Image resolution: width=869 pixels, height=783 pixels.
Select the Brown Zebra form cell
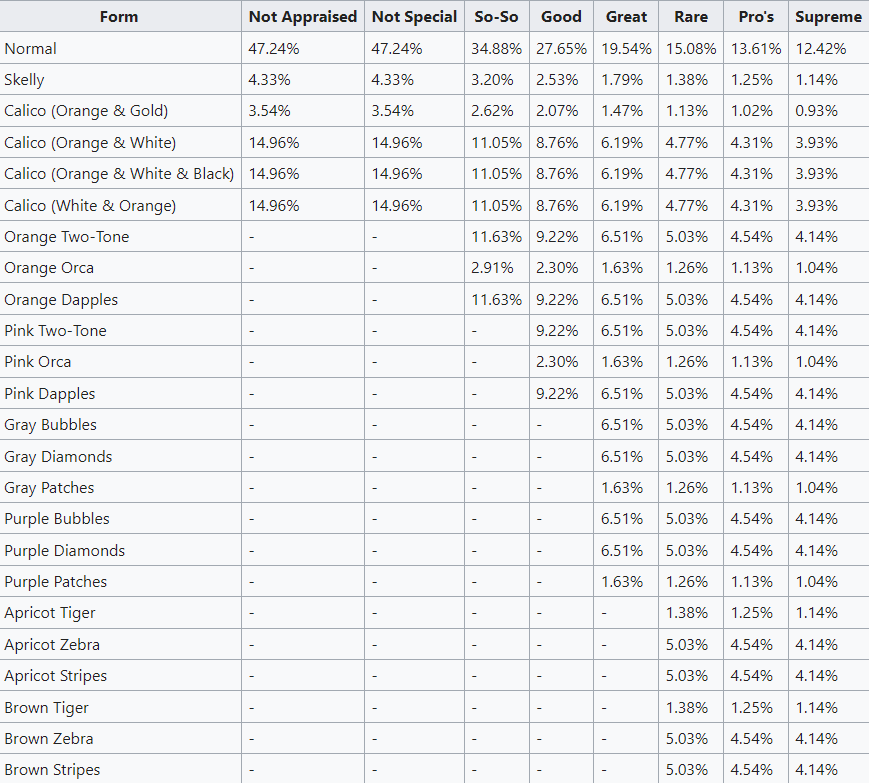49,739
